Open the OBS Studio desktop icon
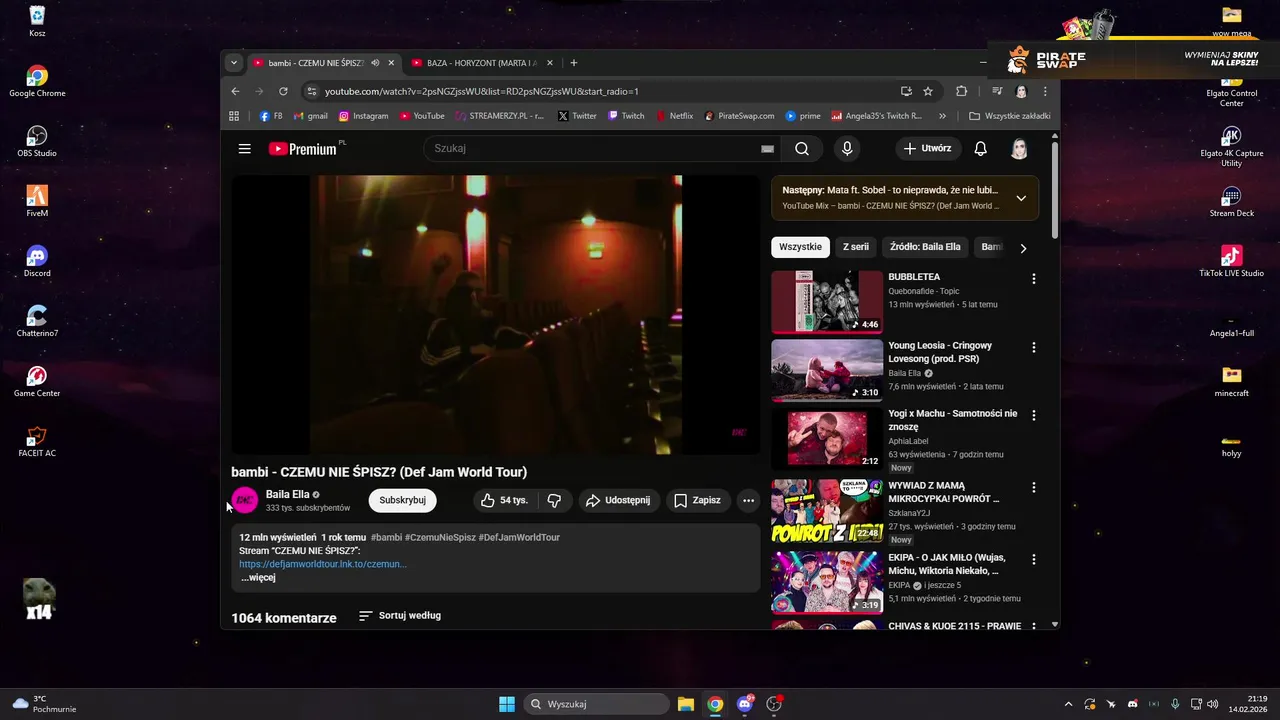This screenshot has height=720, width=1280. pyautogui.click(x=37, y=141)
